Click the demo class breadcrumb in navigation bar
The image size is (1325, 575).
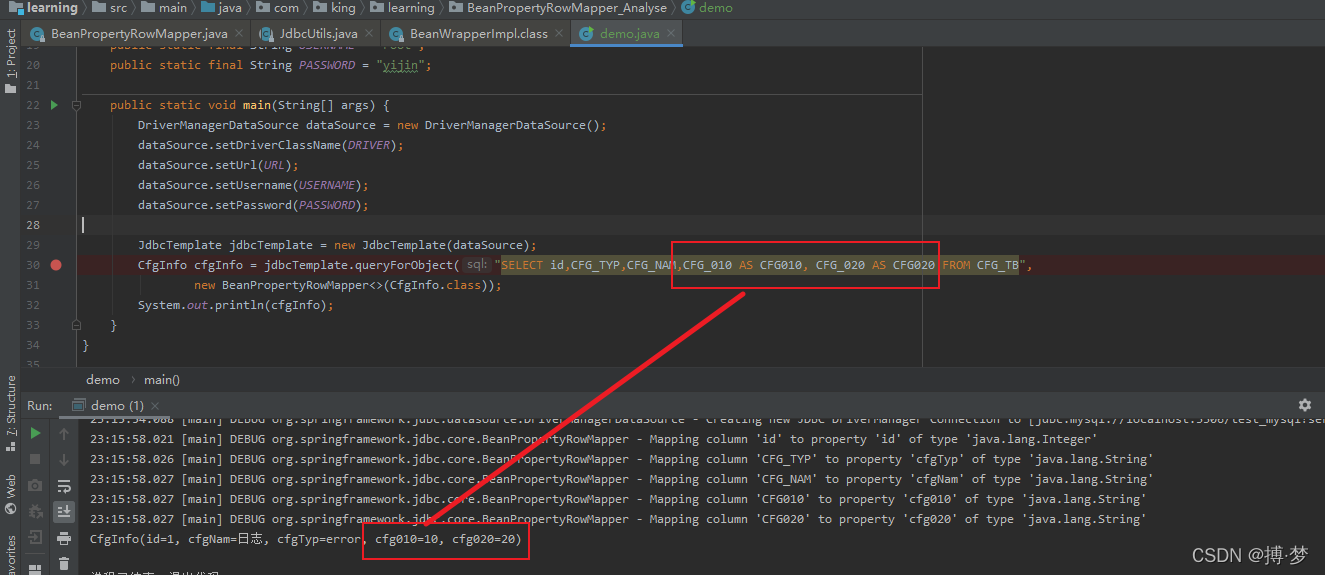(707, 8)
